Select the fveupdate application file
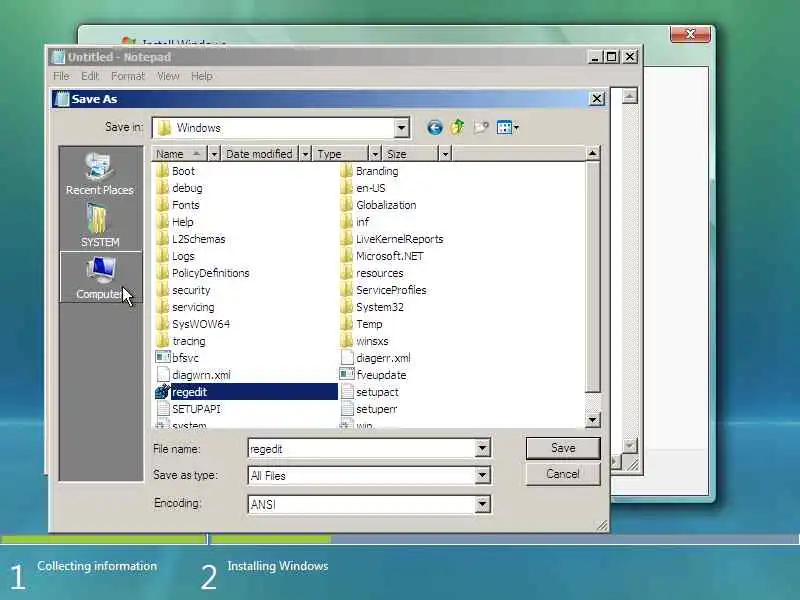The width and height of the screenshot is (800, 600). click(x=373, y=375)
